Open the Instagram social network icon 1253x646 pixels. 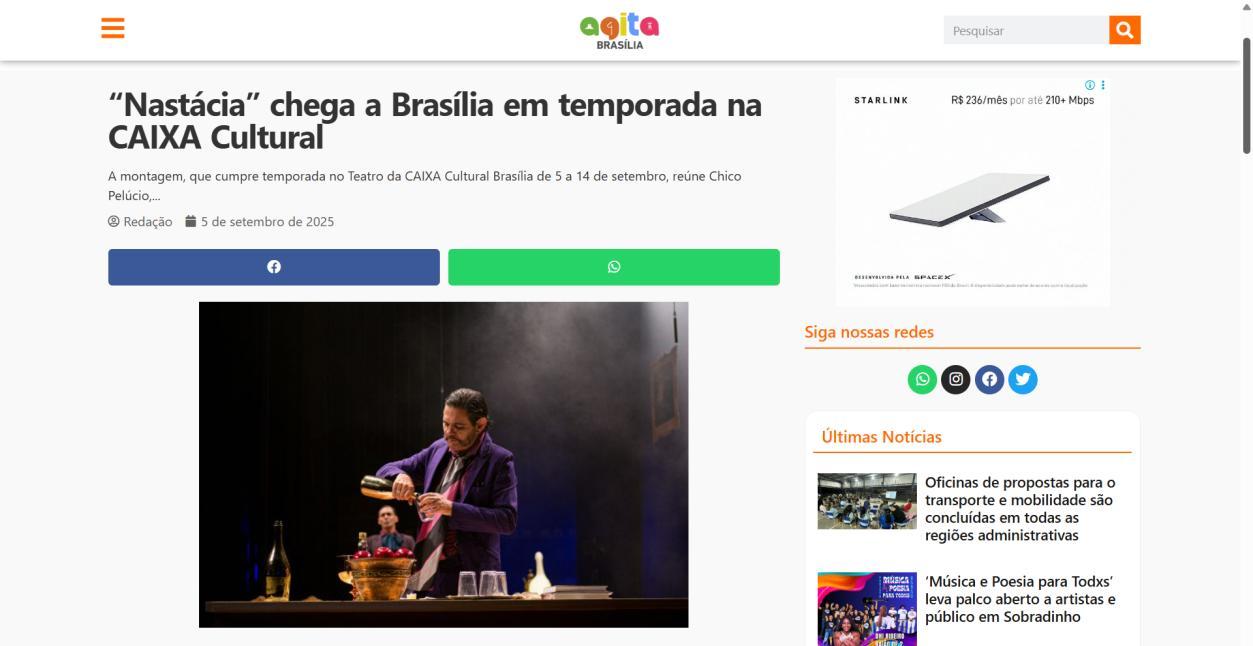tap(956, 379)
